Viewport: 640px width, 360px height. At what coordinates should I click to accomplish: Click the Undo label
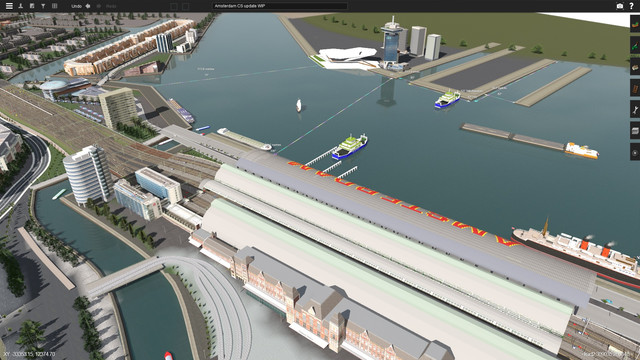pos(76,6)
